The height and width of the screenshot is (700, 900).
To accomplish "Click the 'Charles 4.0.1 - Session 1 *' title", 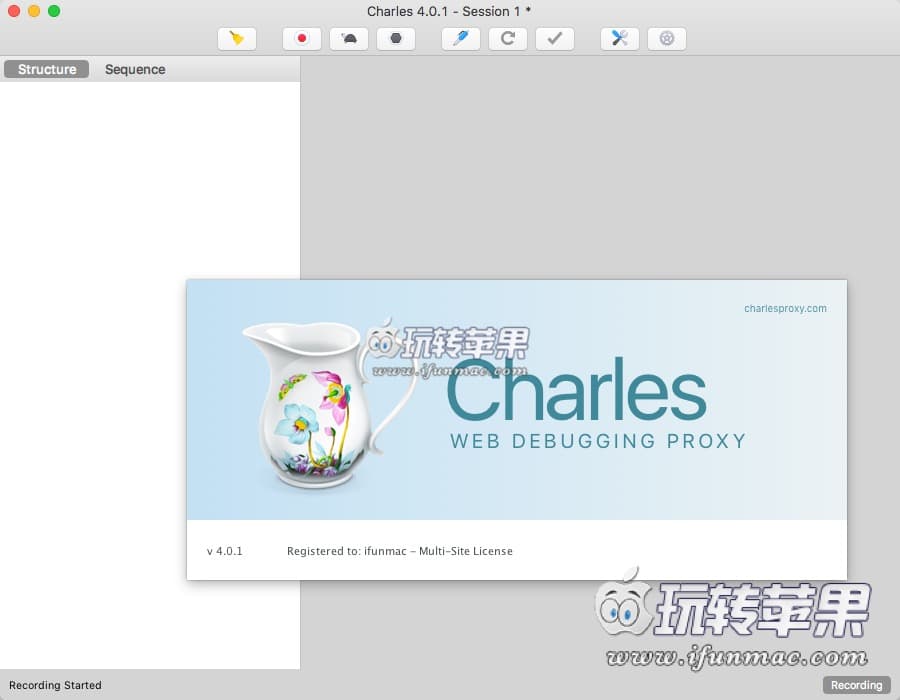I will pos(449,11).
